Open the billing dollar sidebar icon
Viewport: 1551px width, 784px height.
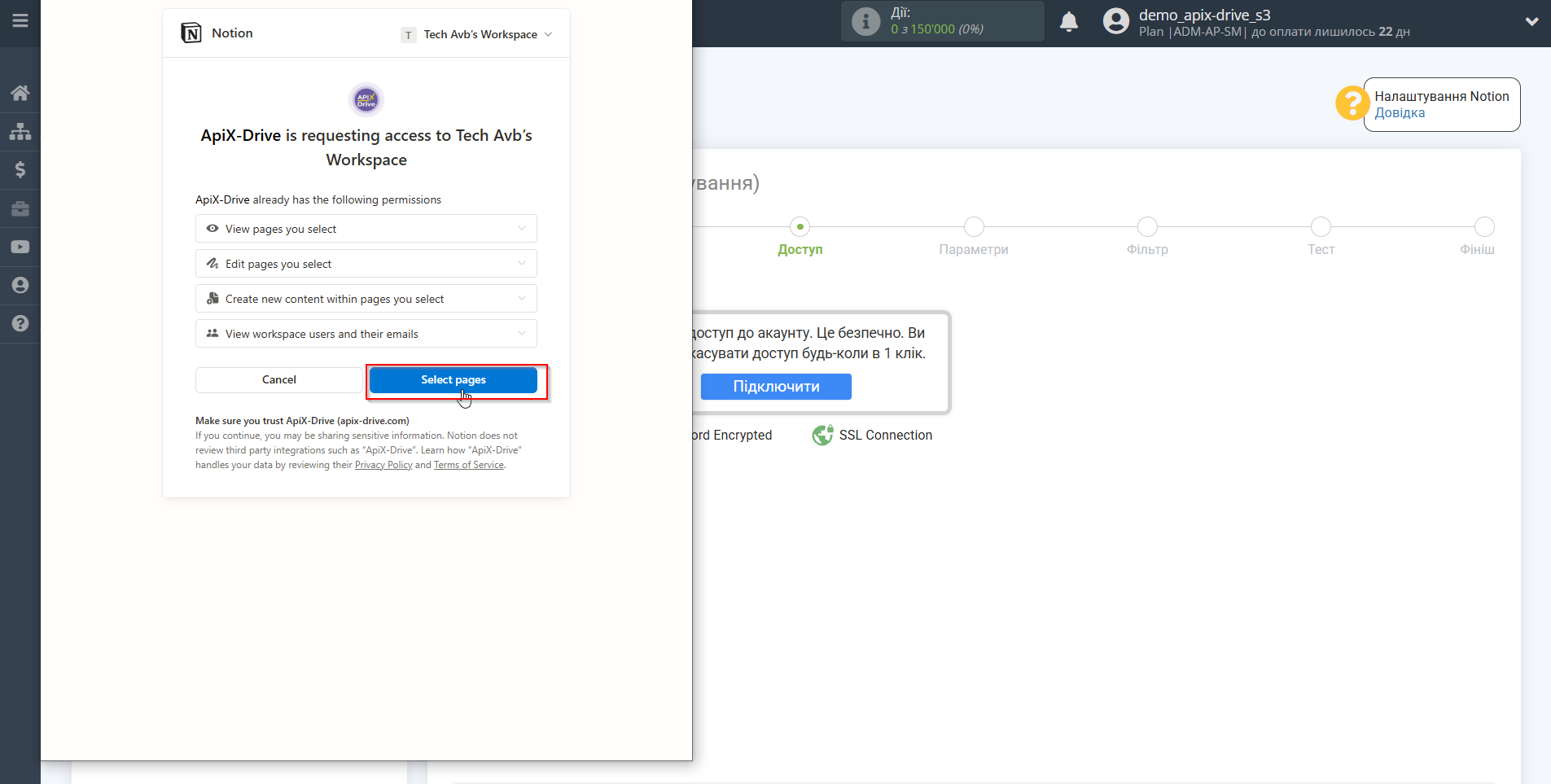[x=20, y=169]
